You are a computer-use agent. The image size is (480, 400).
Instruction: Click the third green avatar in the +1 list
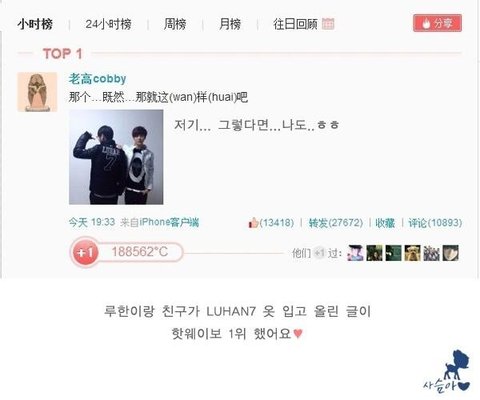pyautogui.click(x=394, y=253)
